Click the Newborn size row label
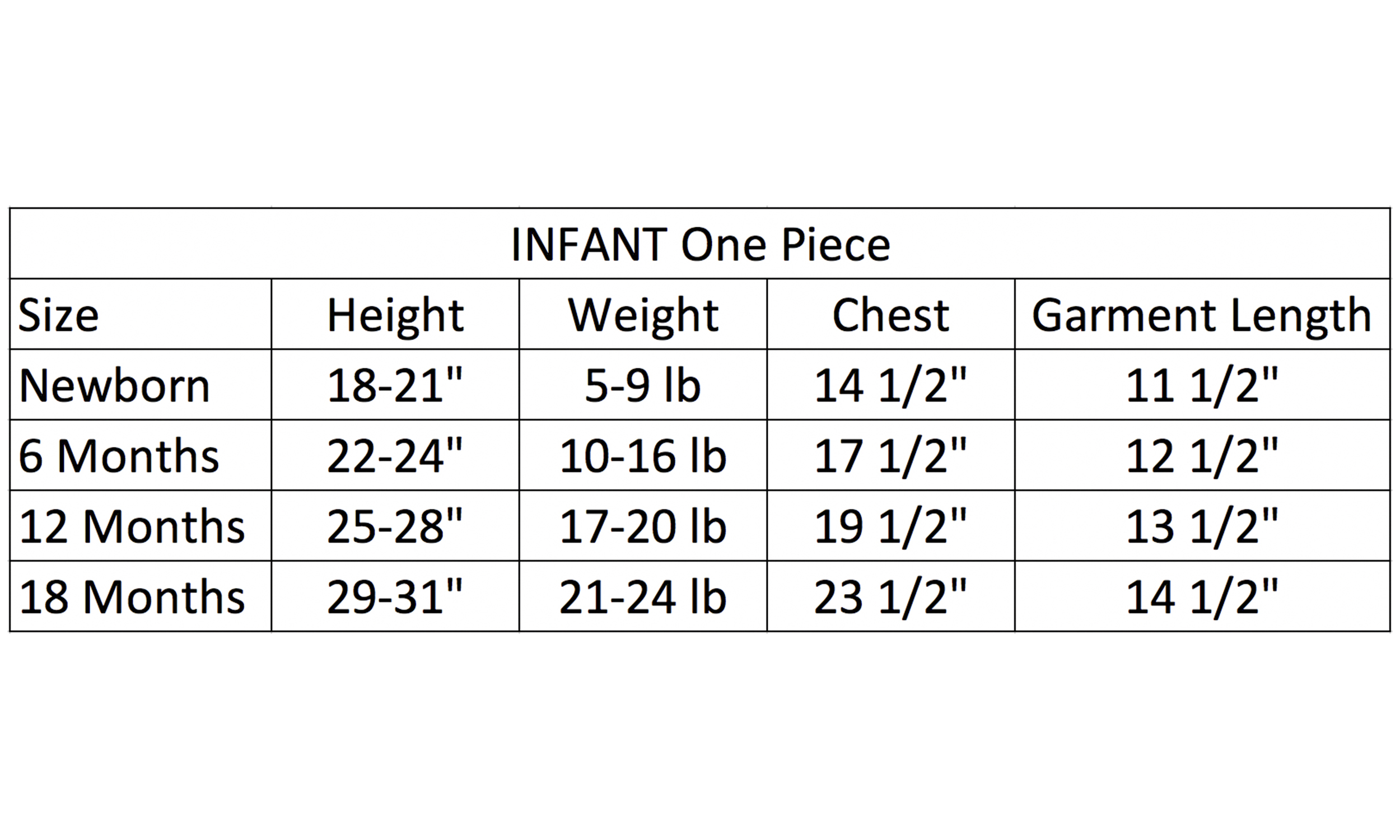 tap(114, 386)
